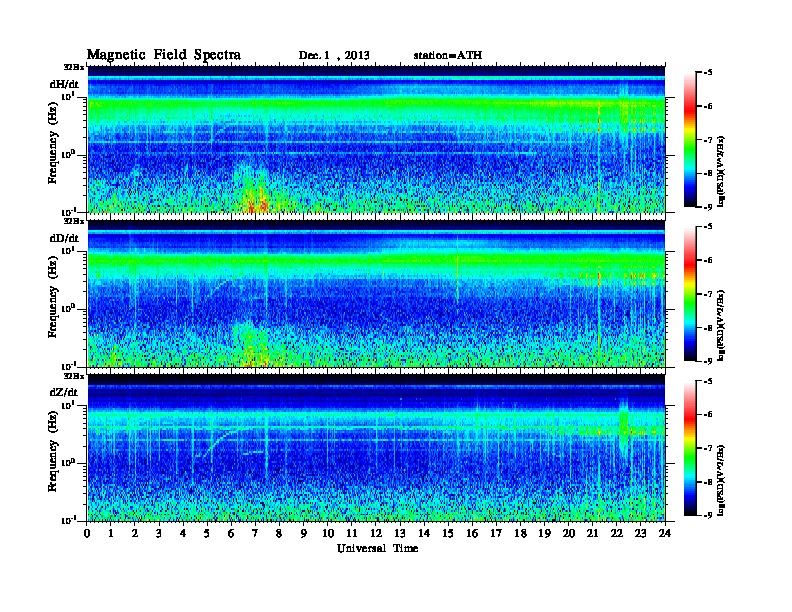Click inside the dZ/dt spectrogram plot

point(376,448)
